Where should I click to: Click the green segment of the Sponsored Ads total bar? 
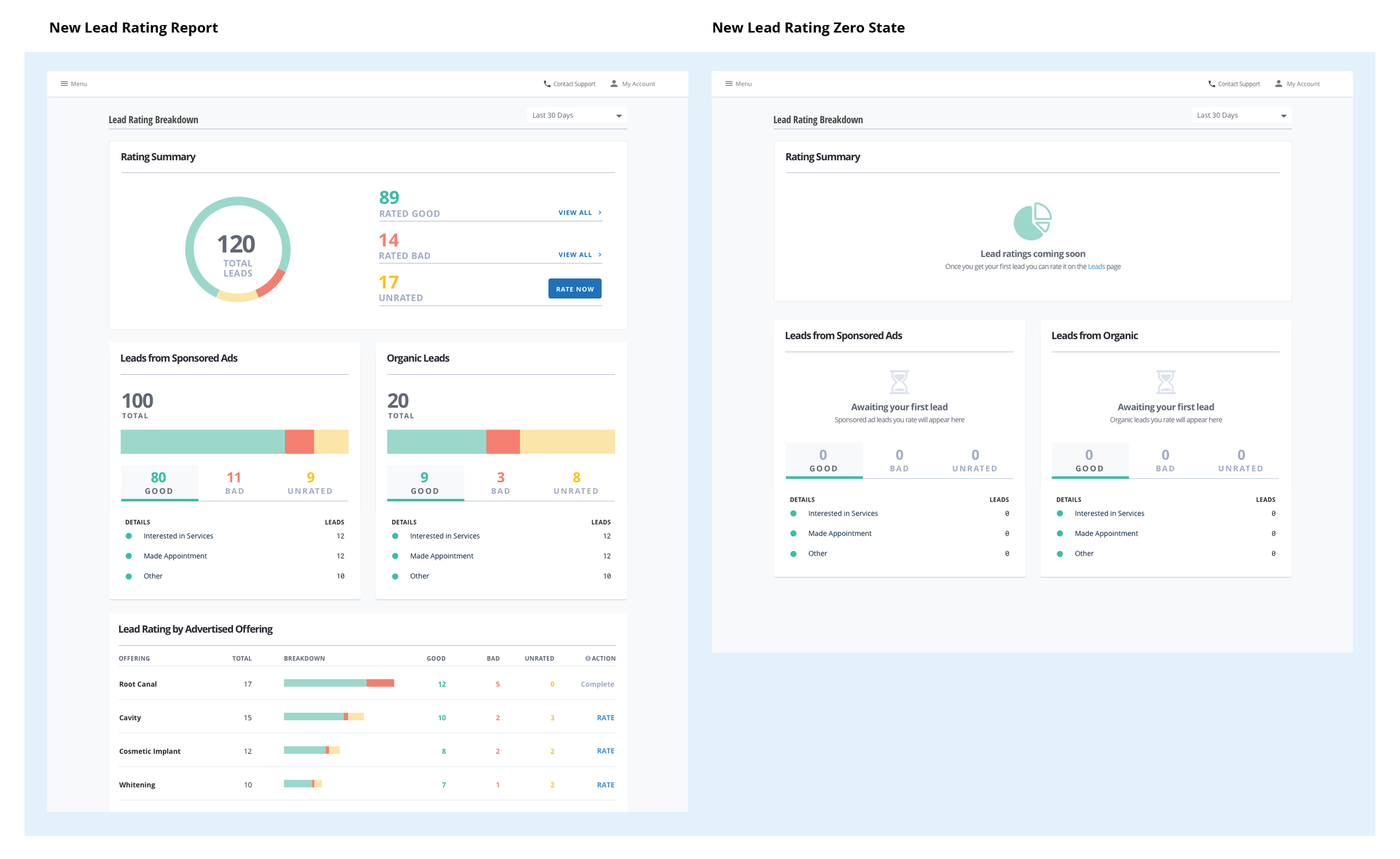pyautogui.click(x=203, y=441)
